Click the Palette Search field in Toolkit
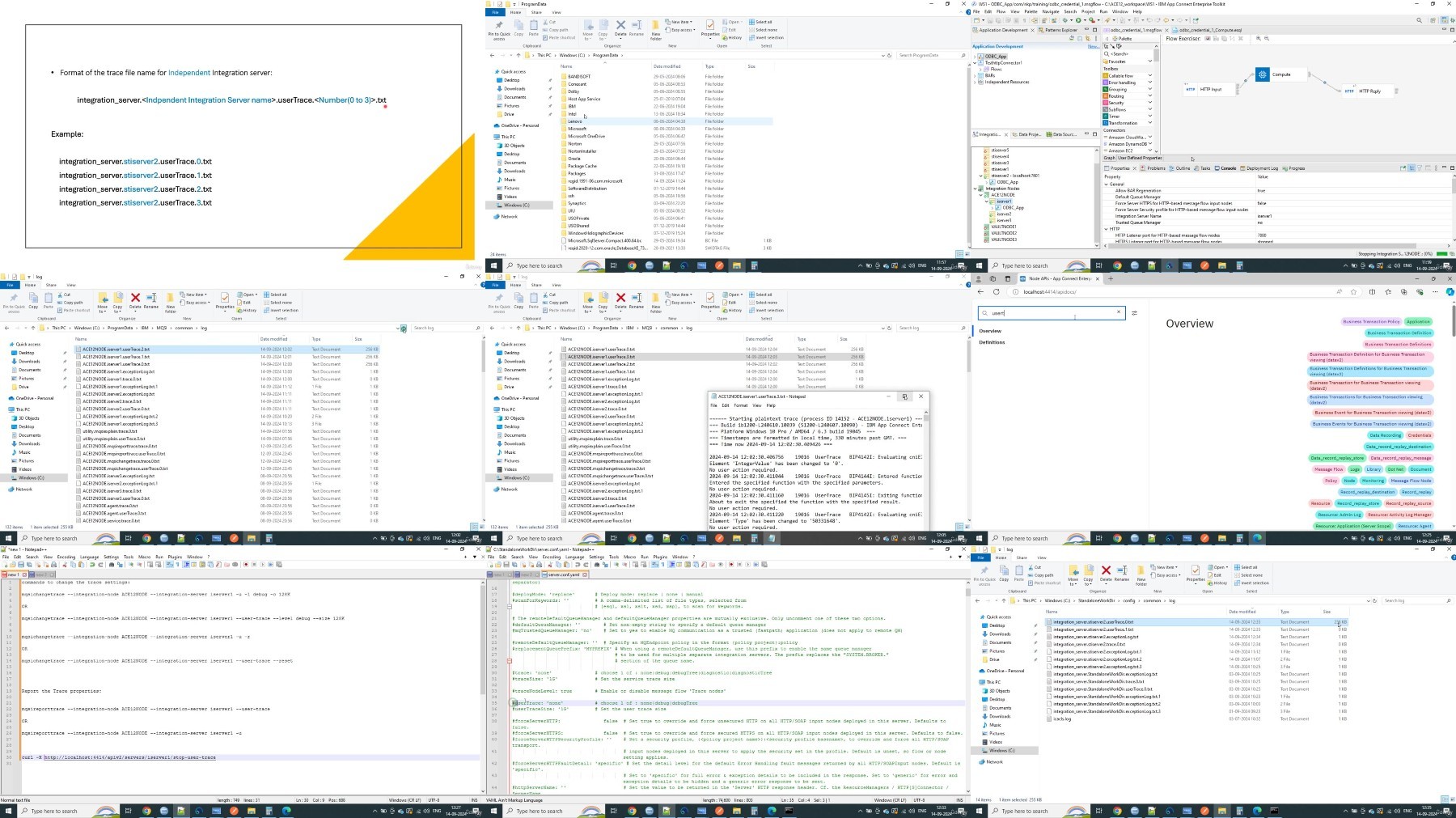Image resolution: width=1456 pixels, height=818 pixels. (x=1127, y=53)
